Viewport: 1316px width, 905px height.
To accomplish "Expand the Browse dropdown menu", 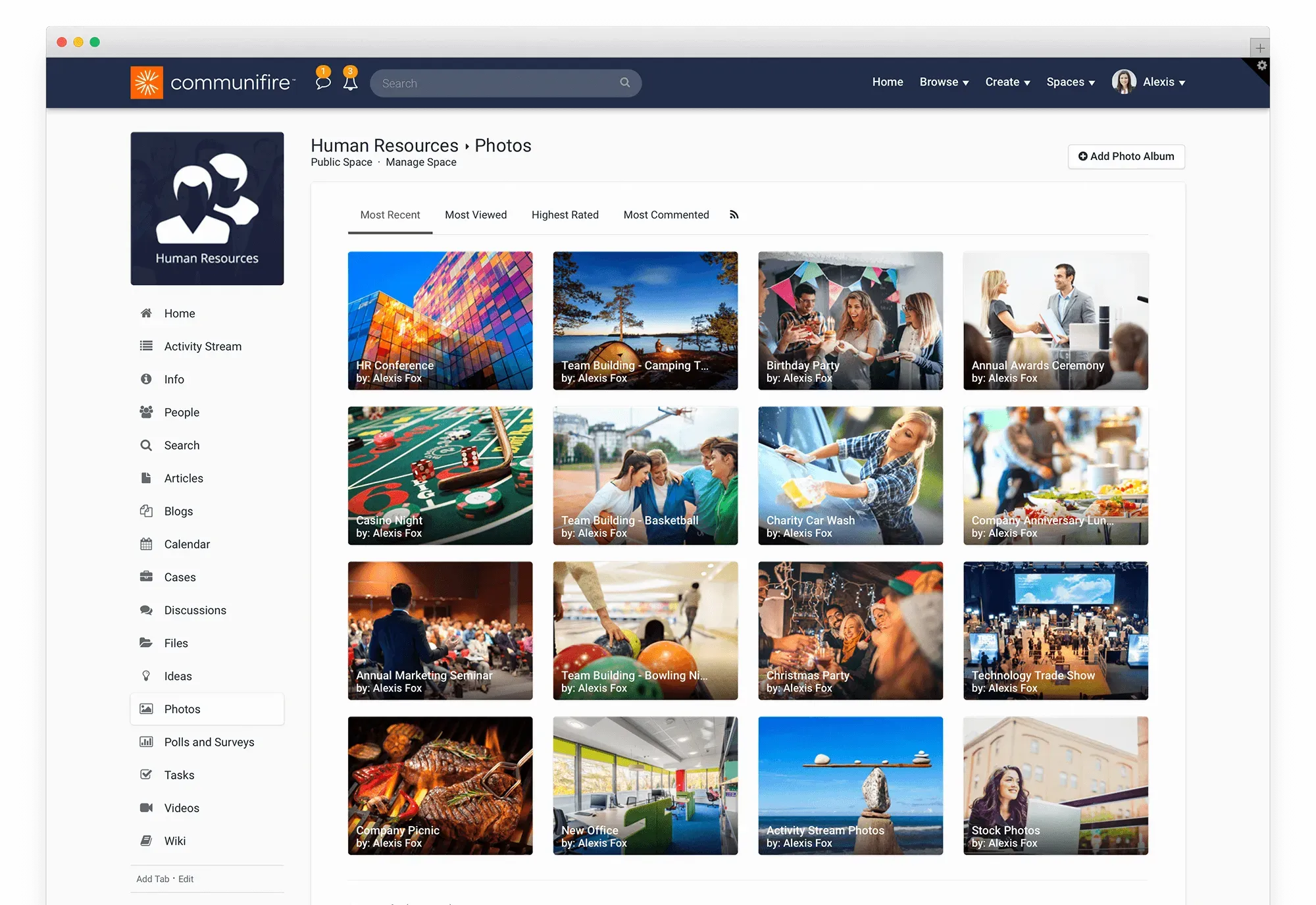I will point(944,82).
